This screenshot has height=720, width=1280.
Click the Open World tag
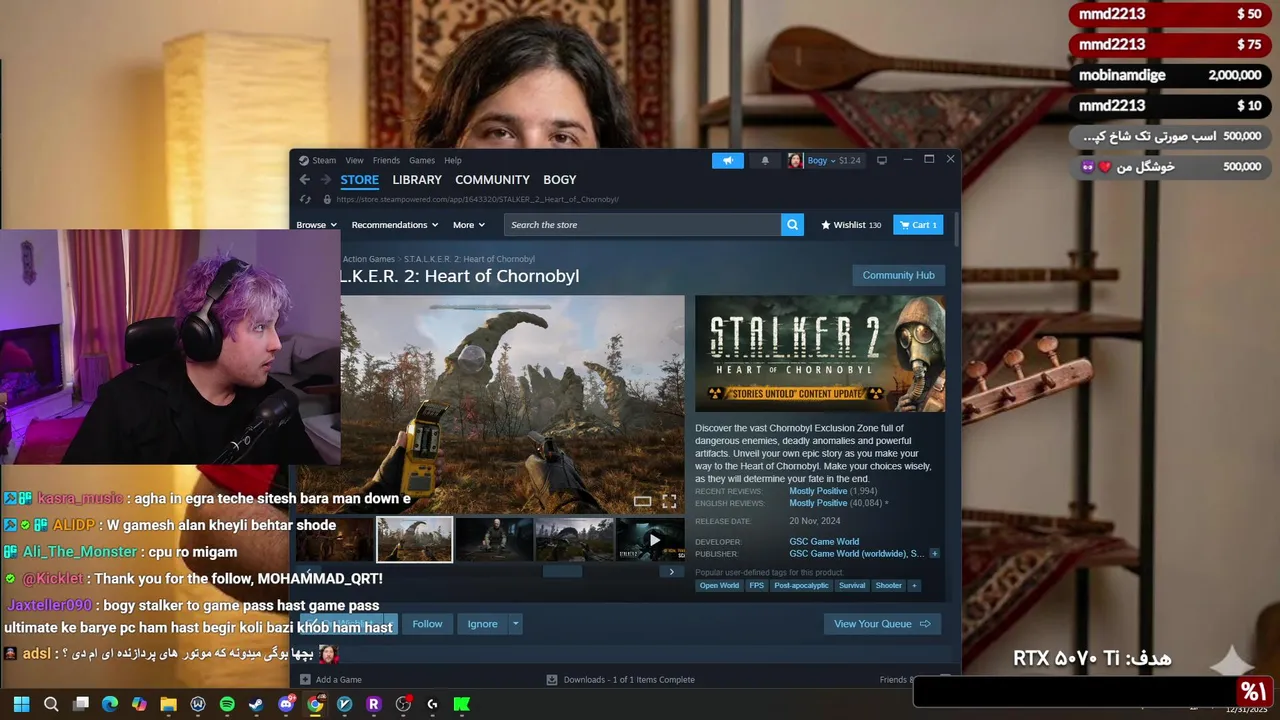(x=719, y=585)
